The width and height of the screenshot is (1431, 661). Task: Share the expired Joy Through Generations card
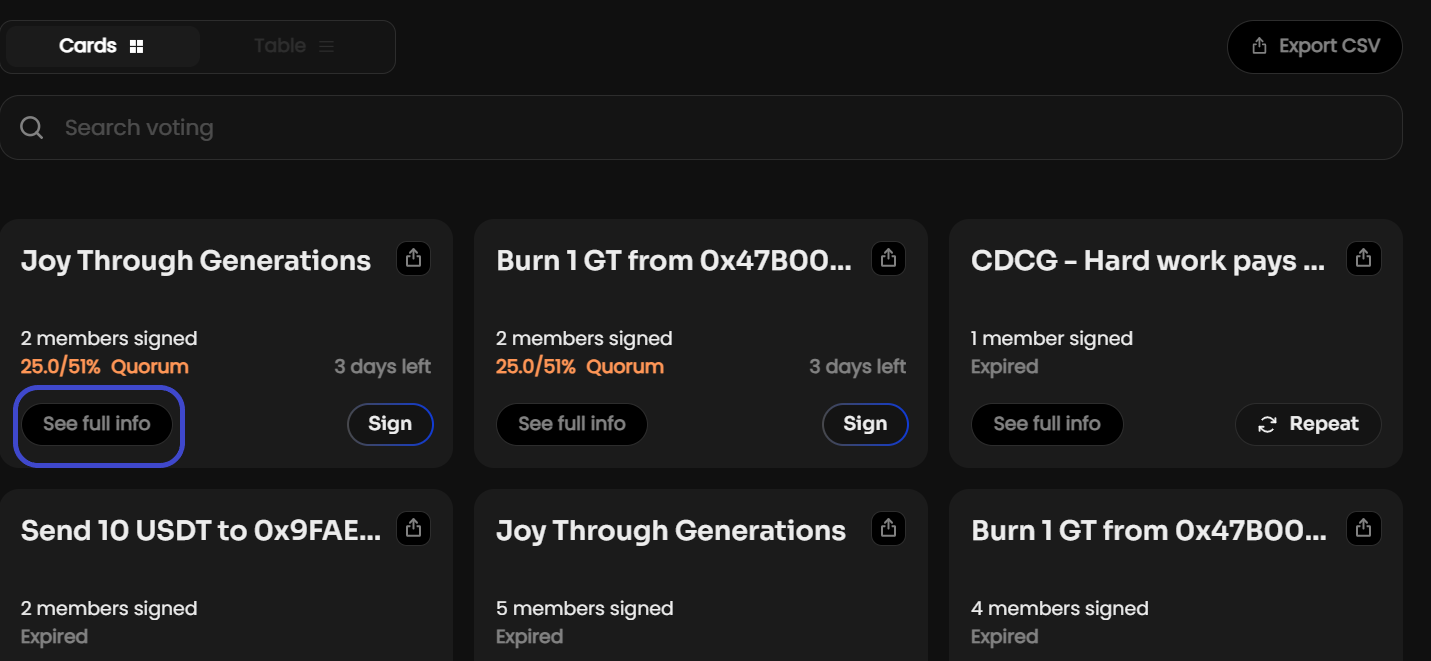click(888, 527)
